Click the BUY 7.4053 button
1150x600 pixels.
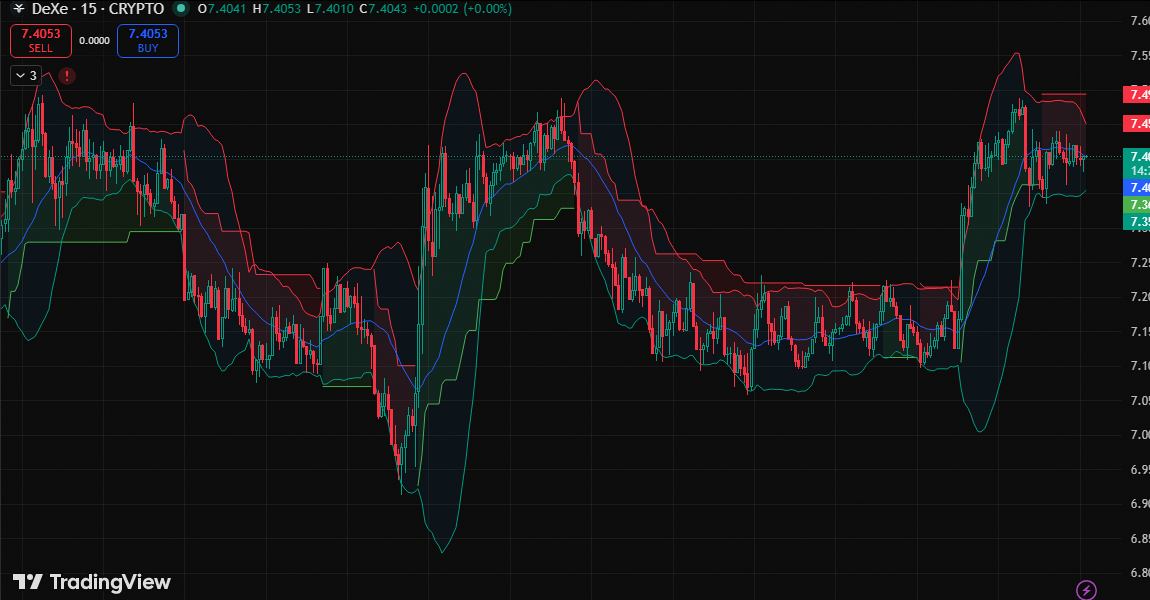point(148,41)
